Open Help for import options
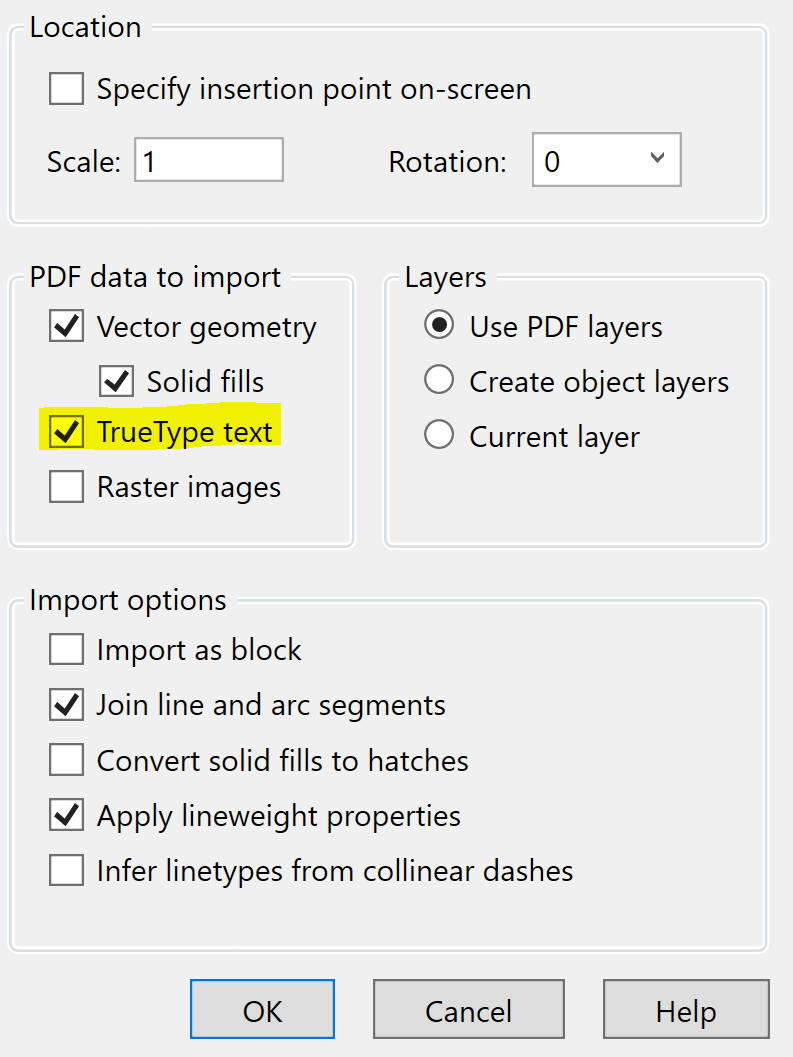This screenshot has width=793, height=1057. (686, 1009)
